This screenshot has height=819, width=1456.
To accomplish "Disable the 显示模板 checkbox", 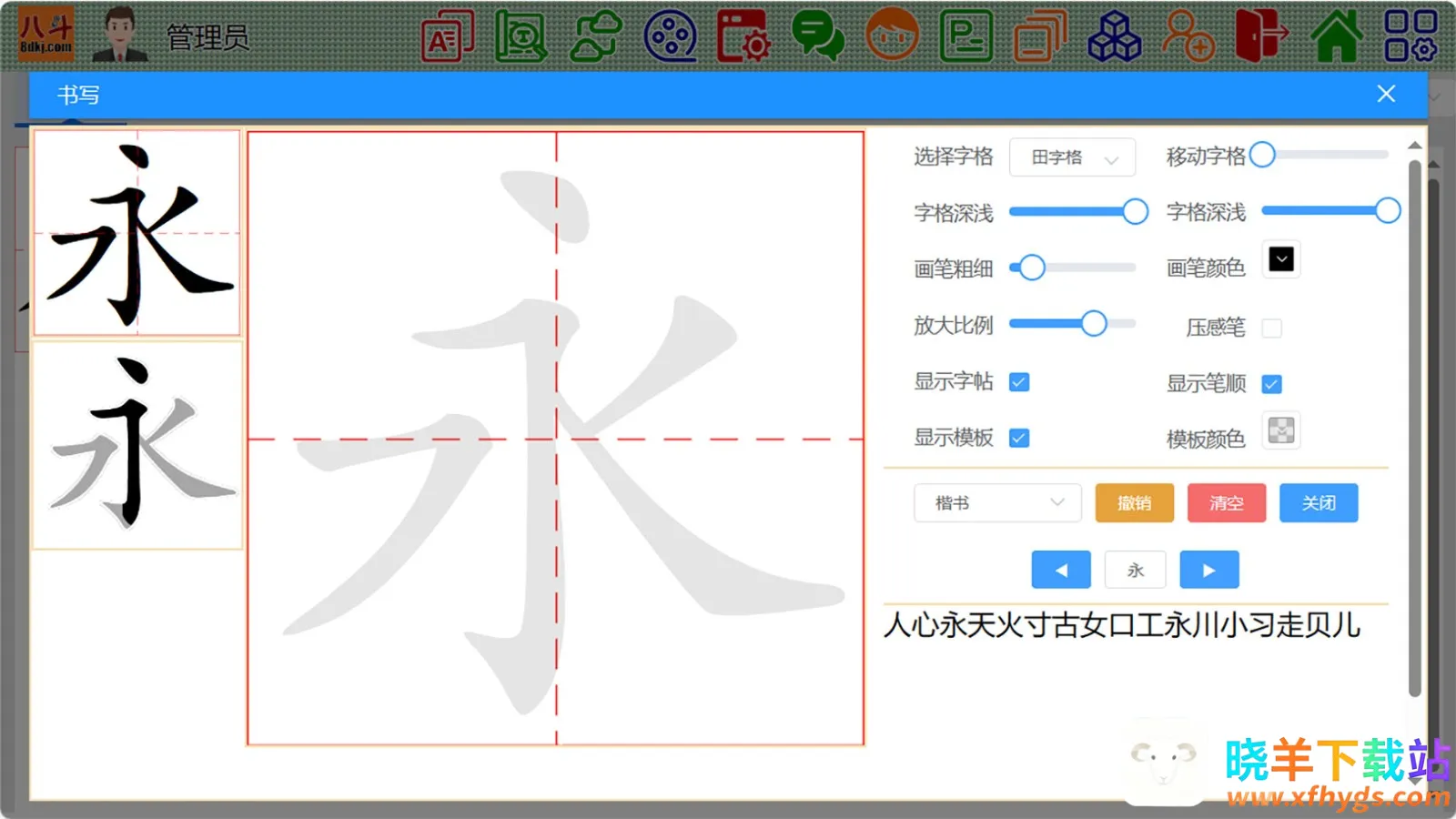I will (x=1019, y=438).
